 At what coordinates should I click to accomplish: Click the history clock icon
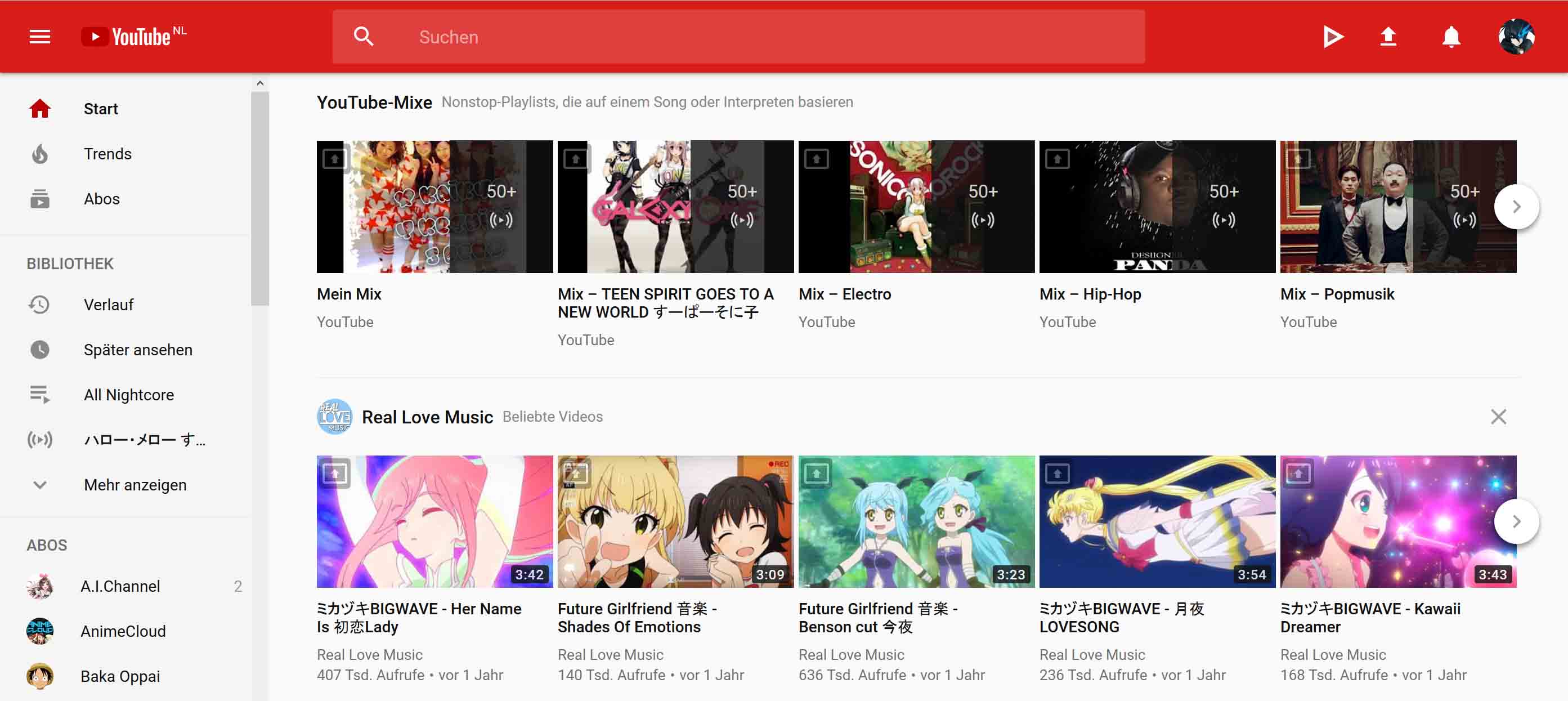39,305
